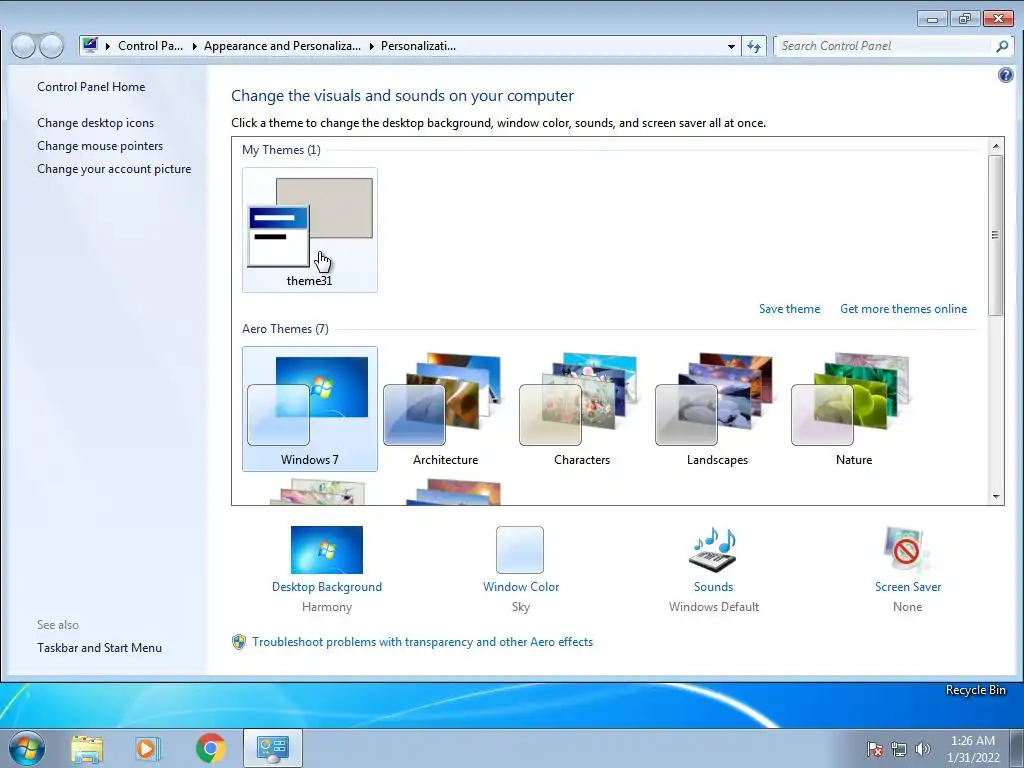Click Appearance and Personaliza... breadcrumb

coord(282,46)
